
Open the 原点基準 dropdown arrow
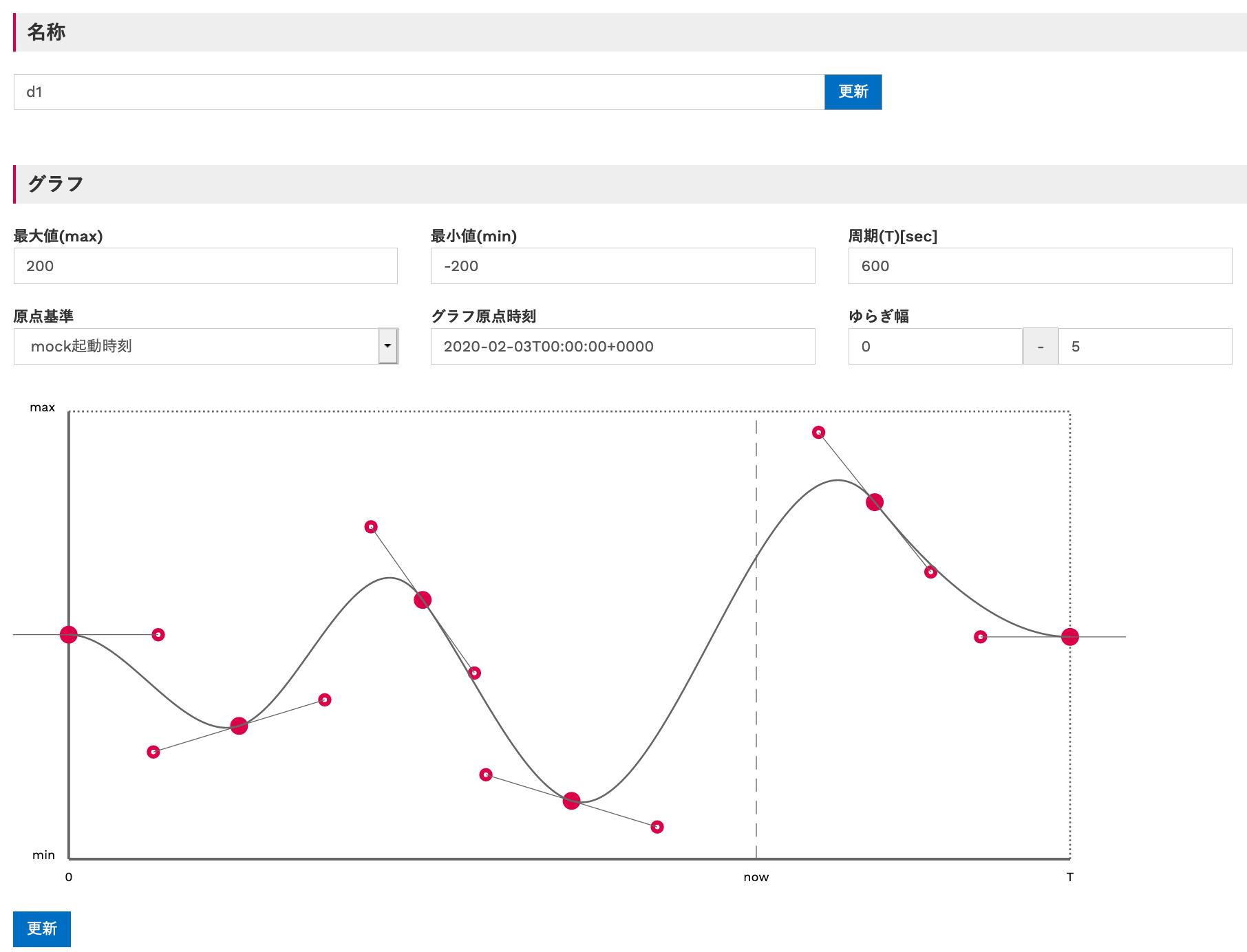(x=387, y=346)
